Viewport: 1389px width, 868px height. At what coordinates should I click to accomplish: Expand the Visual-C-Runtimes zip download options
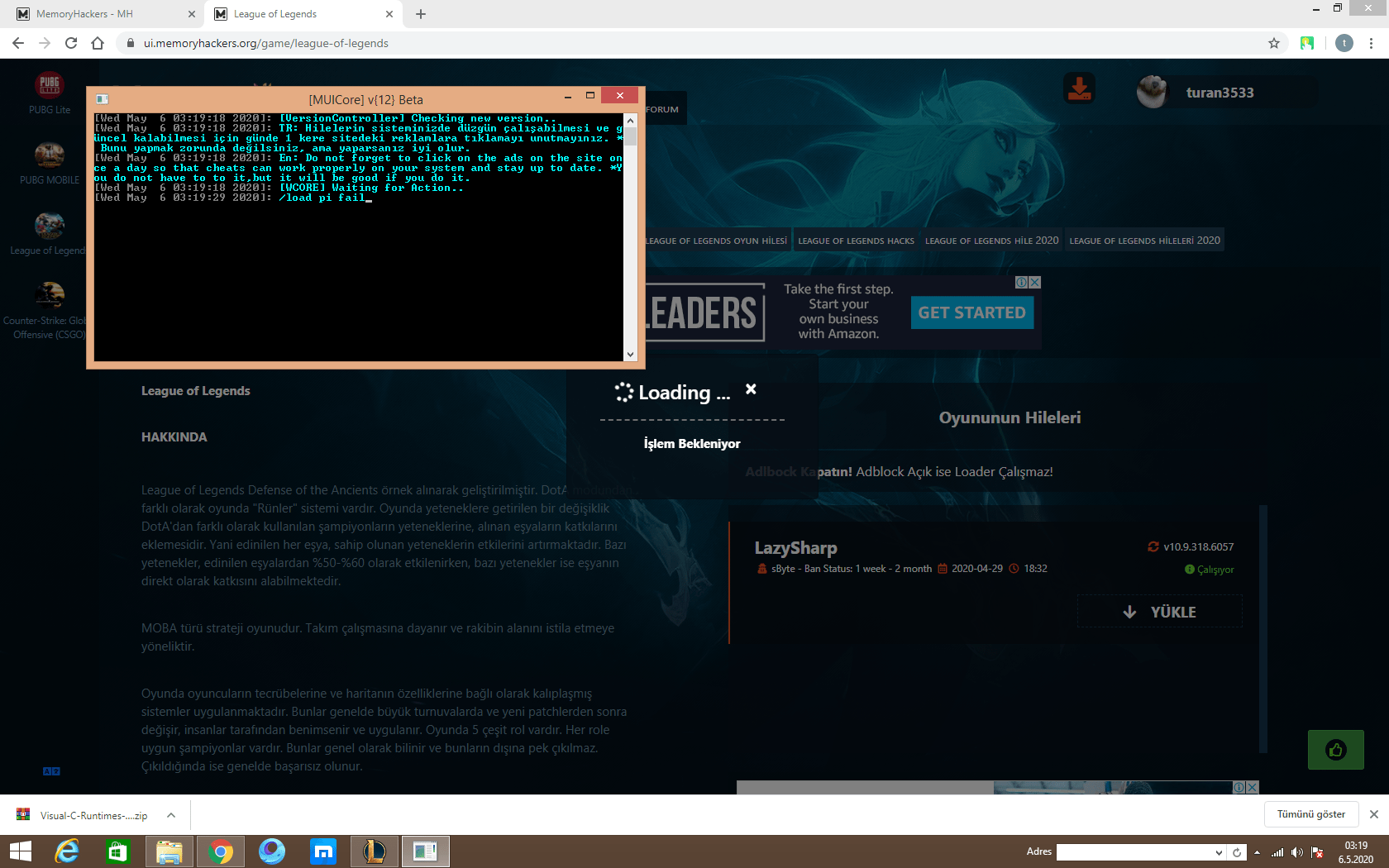coord(171,815)
